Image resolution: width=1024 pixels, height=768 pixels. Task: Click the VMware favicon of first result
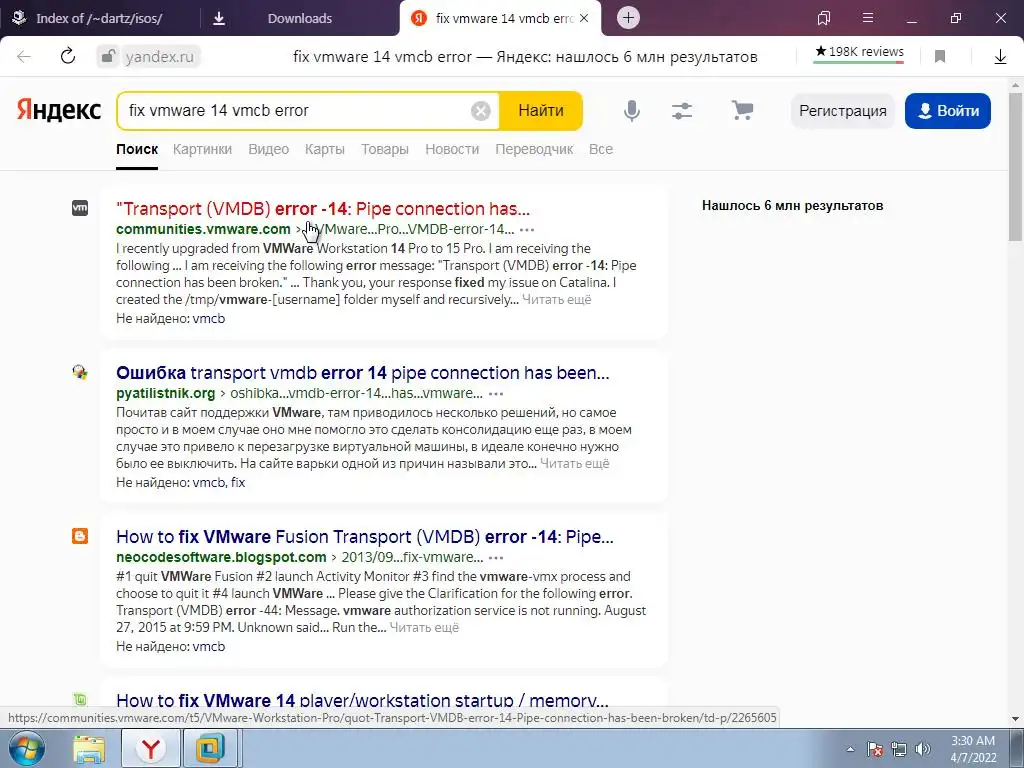[80, 208]
